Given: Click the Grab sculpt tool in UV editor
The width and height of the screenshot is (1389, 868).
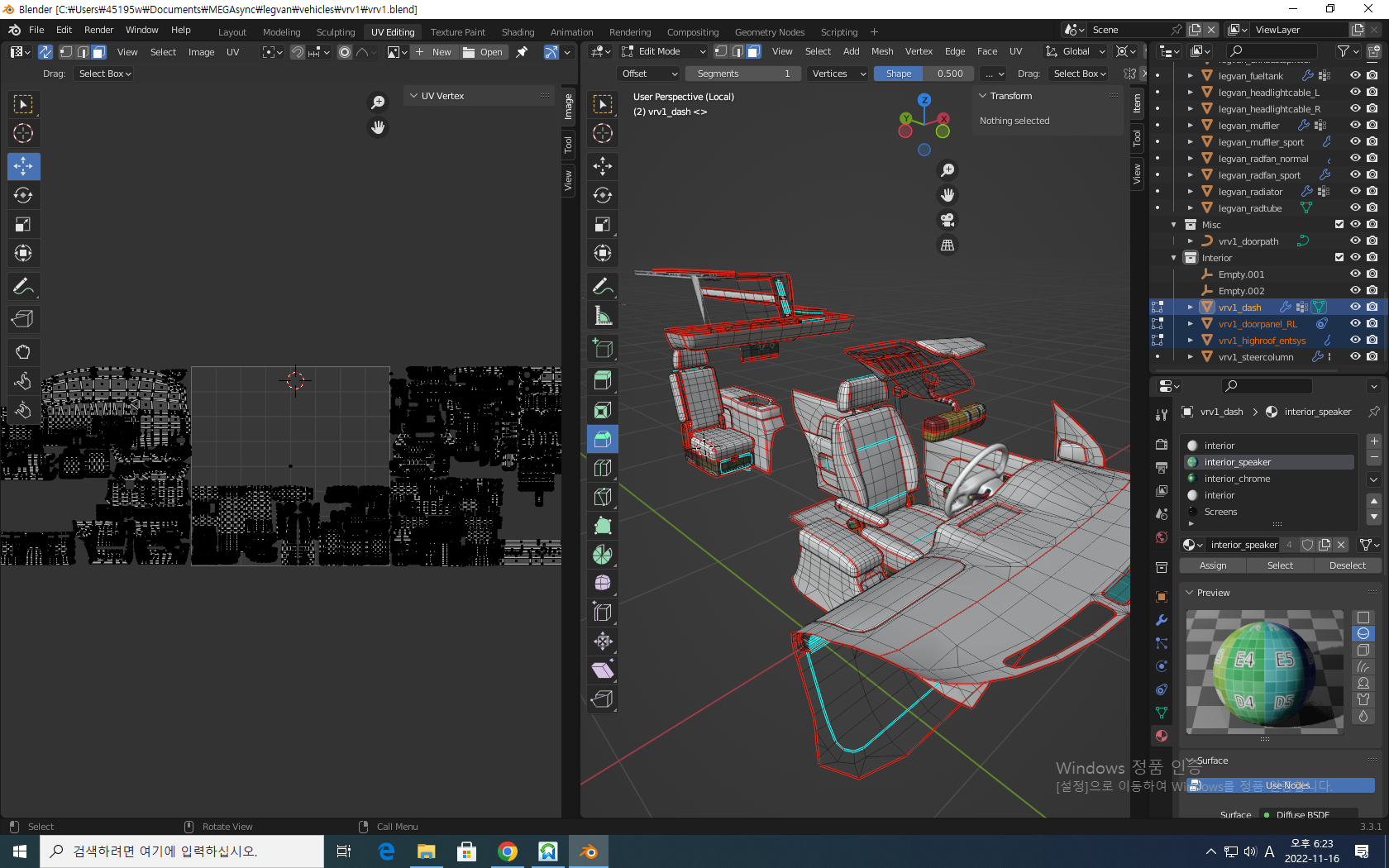Looking at the screenshot, I should coord(23,352).
